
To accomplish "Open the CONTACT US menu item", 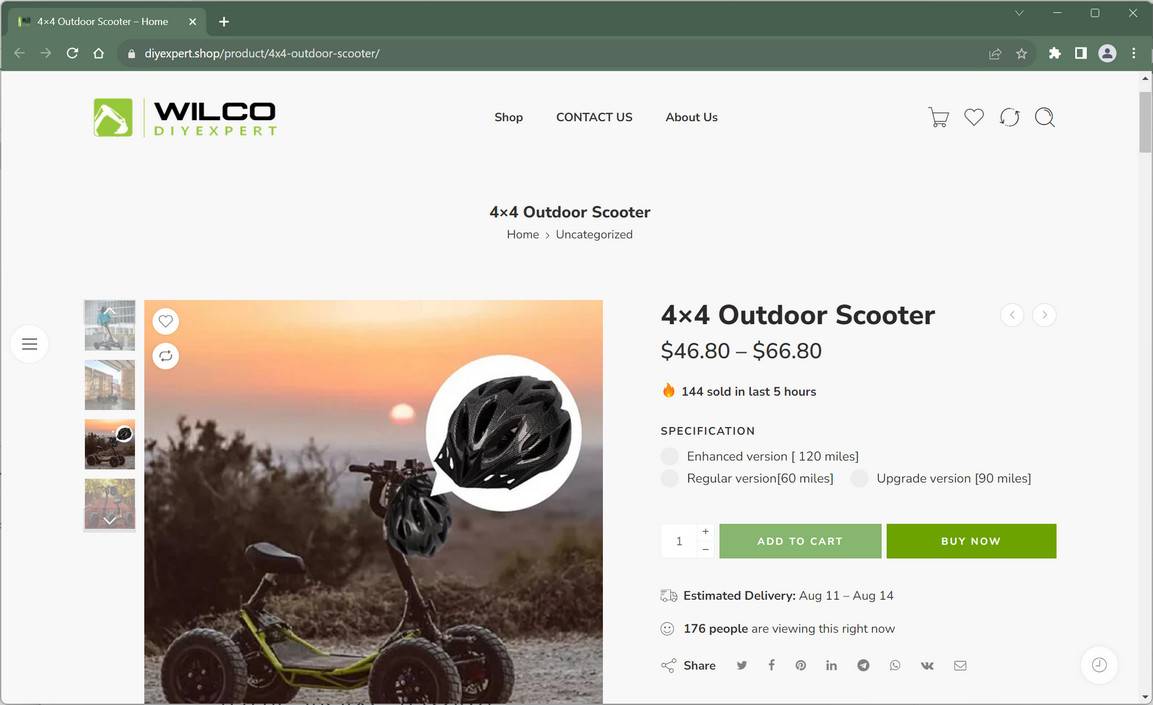I will pos(594,118).
